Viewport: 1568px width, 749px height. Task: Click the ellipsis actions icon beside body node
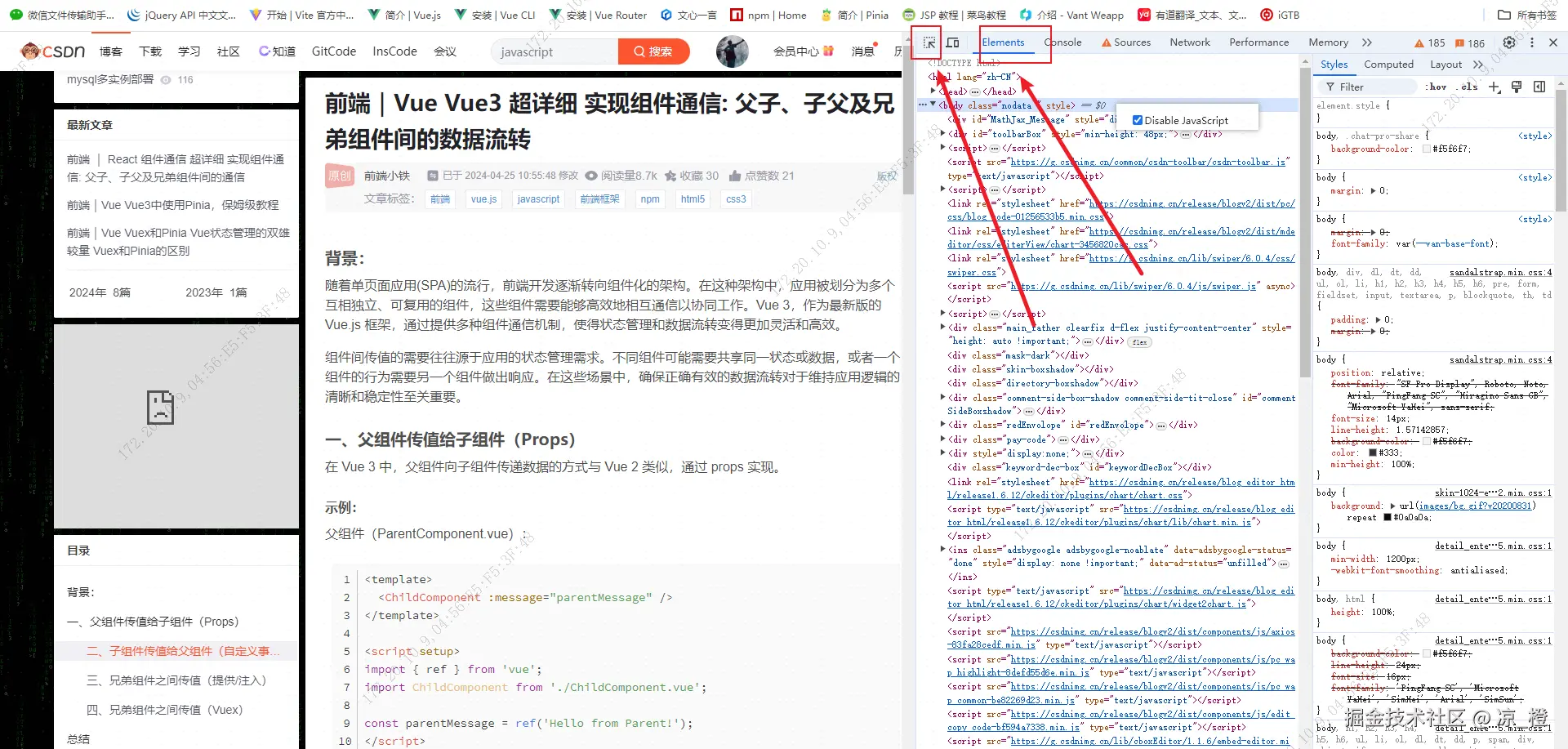pyautogui.click(x=922, y=105)
